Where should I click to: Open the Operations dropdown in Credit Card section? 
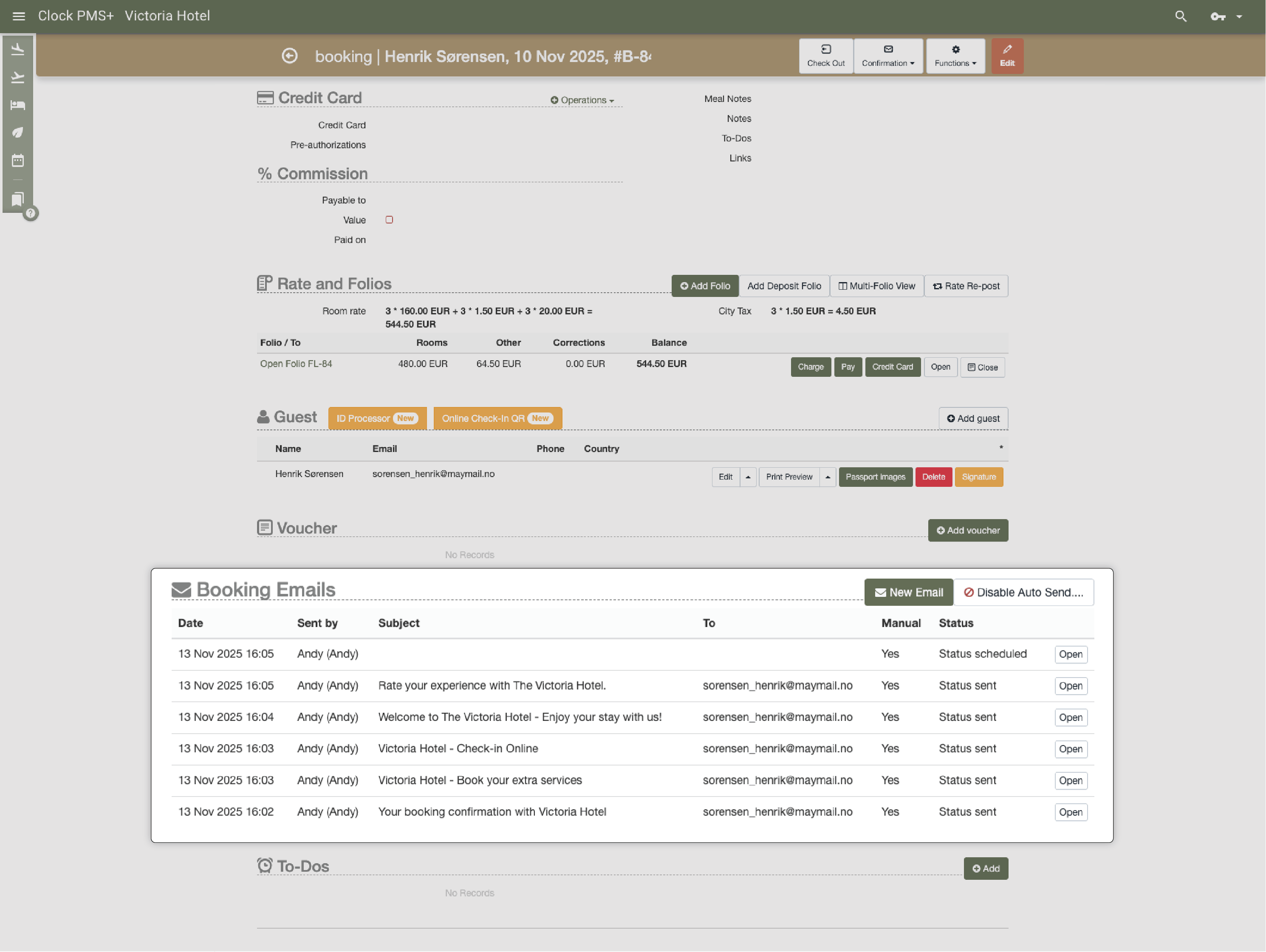tap(582, 99)
